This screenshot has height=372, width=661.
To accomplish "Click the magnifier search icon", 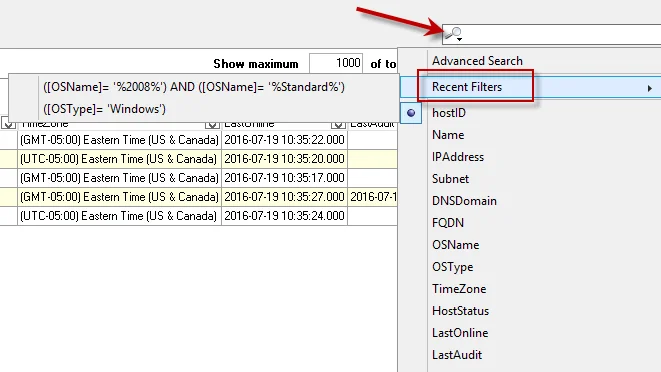I will point(454,32).
